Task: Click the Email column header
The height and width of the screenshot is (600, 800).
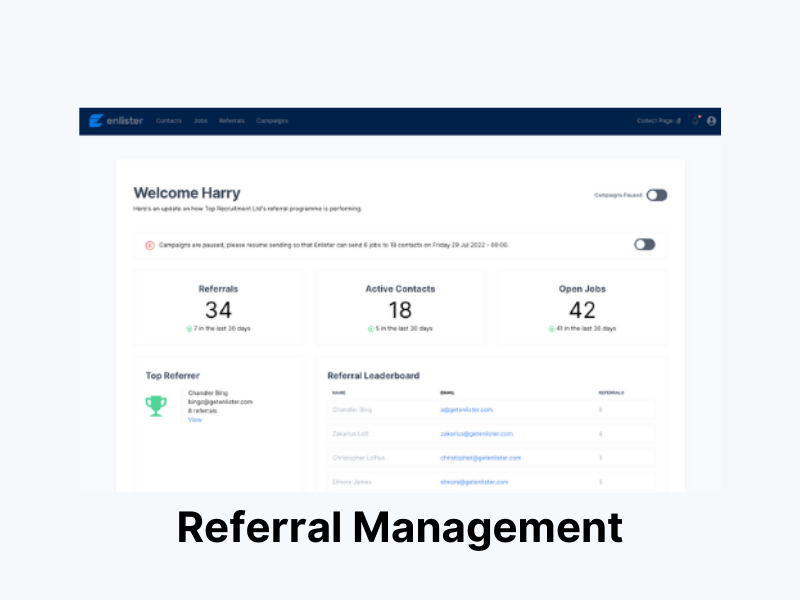Action: (447, 393)
